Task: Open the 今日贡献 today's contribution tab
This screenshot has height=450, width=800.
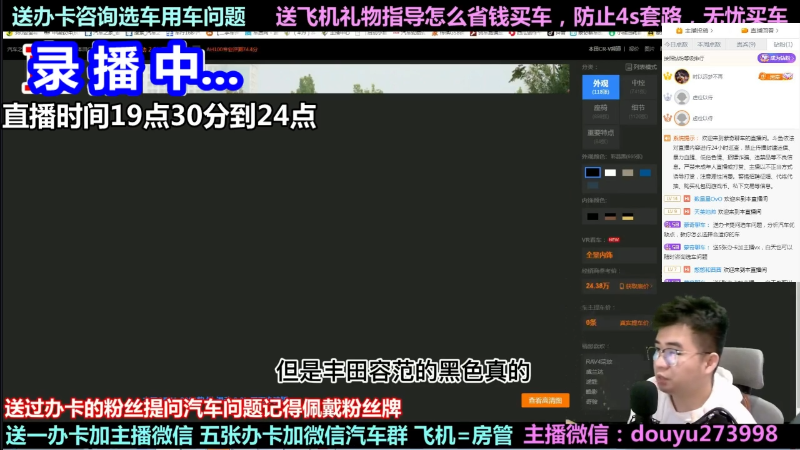Action: (x=676, y=45)
